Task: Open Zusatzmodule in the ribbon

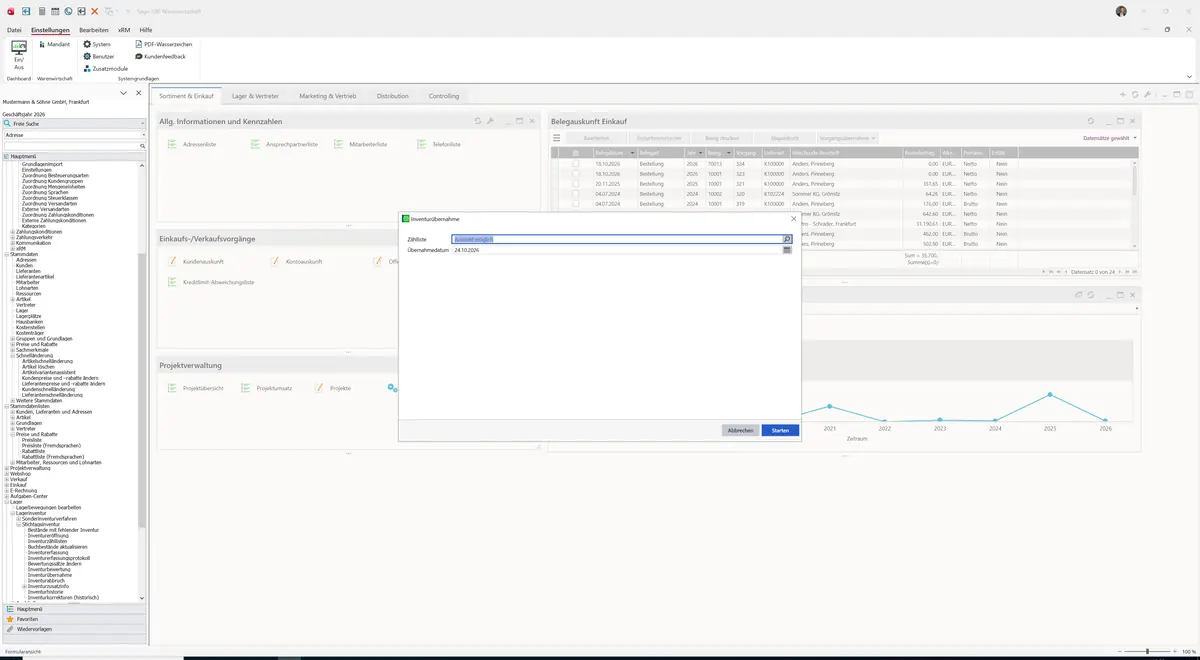Action: coord(105,68)
